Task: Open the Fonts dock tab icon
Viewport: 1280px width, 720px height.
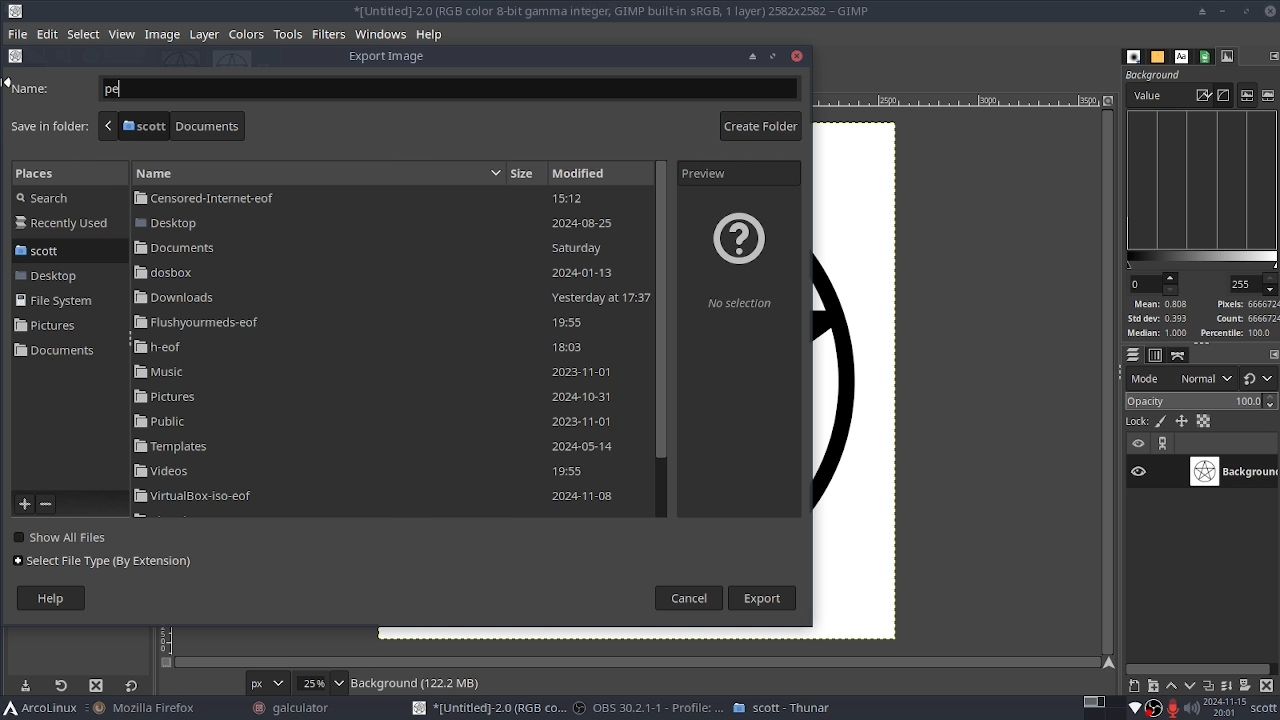Action: pyautogui.click(x=1181, y=57)
